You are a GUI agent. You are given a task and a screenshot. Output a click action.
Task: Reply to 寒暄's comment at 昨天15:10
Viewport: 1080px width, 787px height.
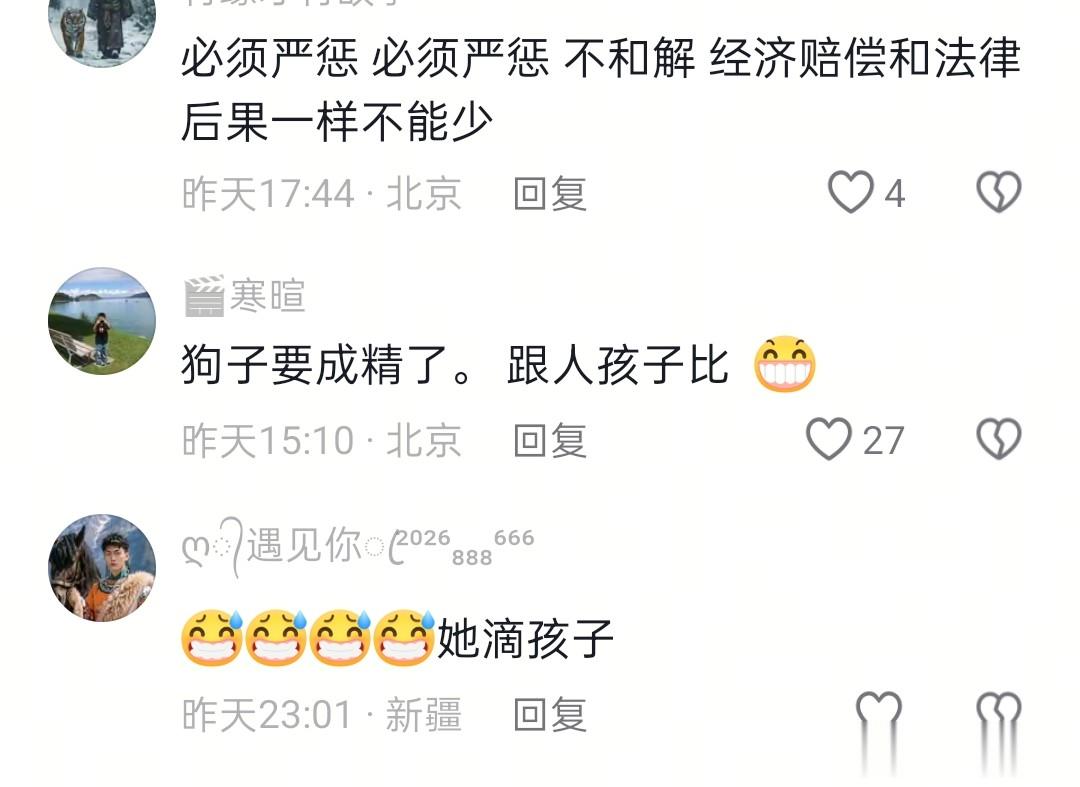tap(550, 441)
